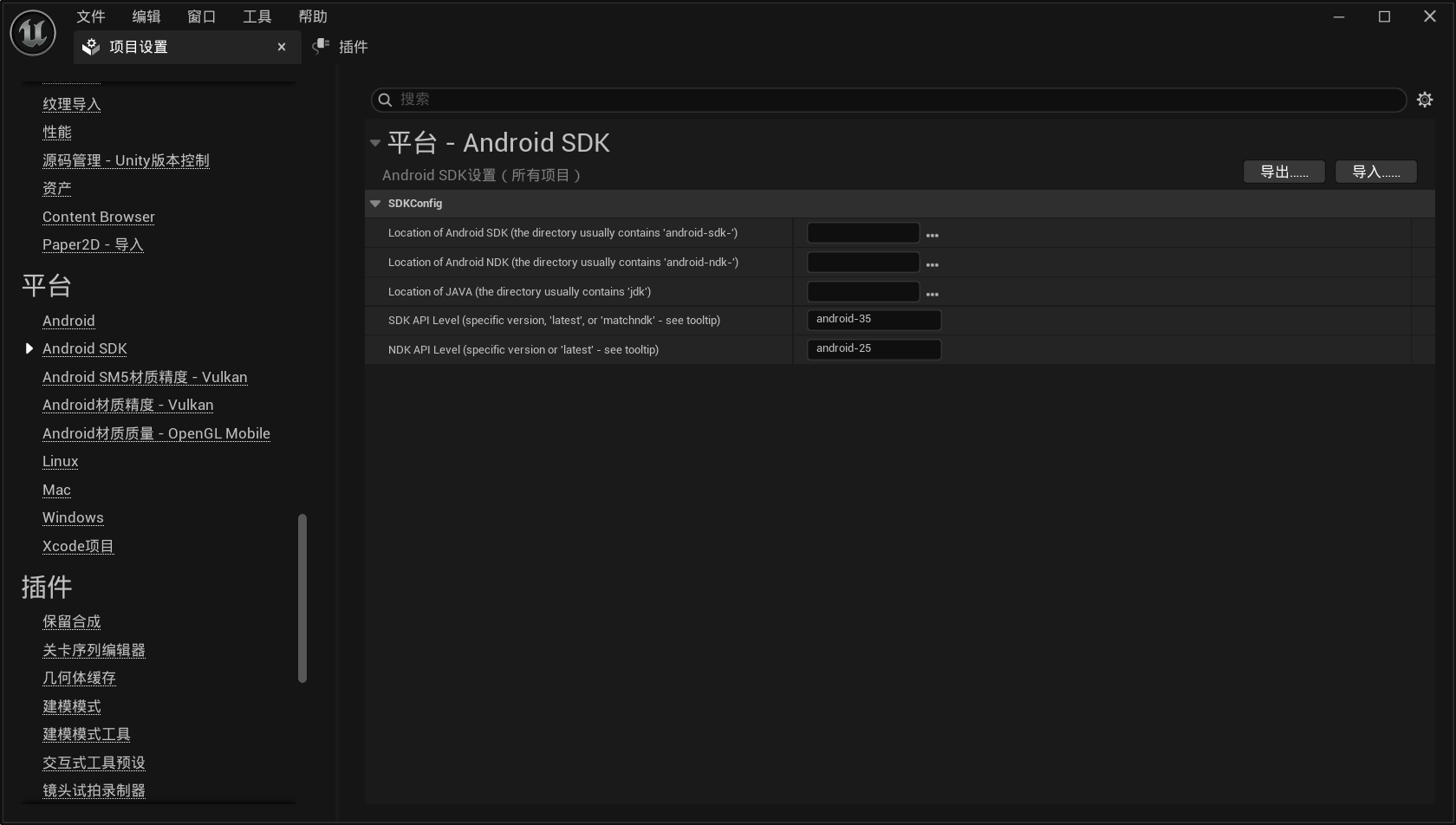The height and width of the screenshot is (825, 1456).
Task: Click the SDK API Level row label
Action: click(x=554, y=321)
